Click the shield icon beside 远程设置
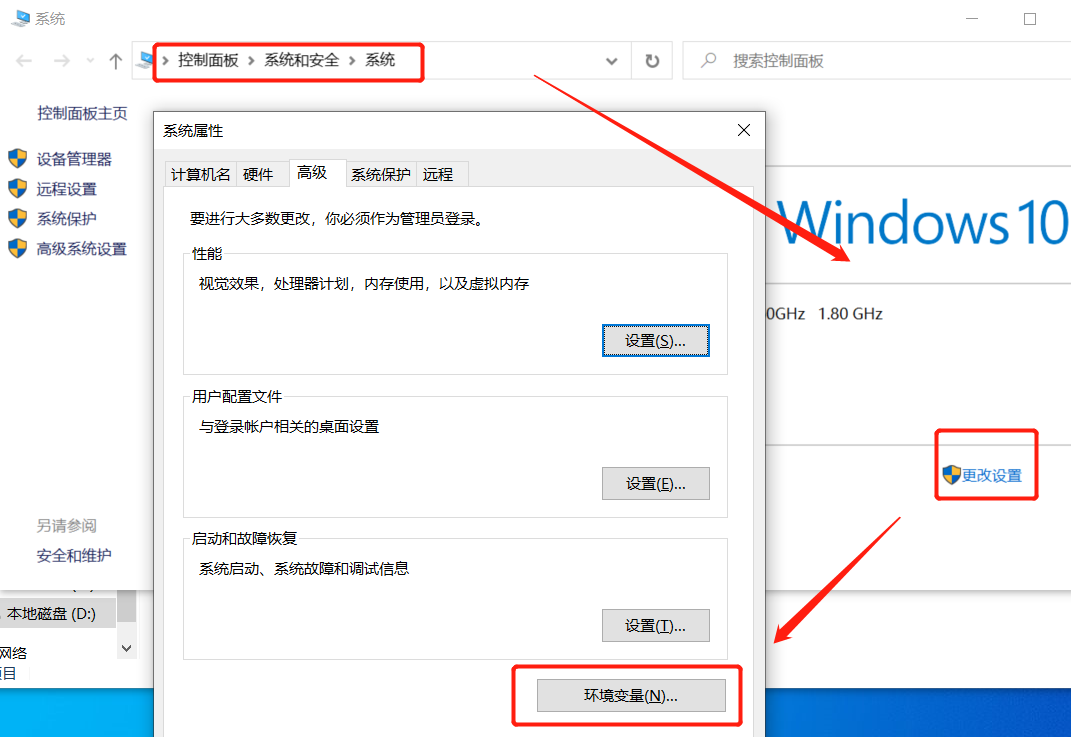 [17, 189]
